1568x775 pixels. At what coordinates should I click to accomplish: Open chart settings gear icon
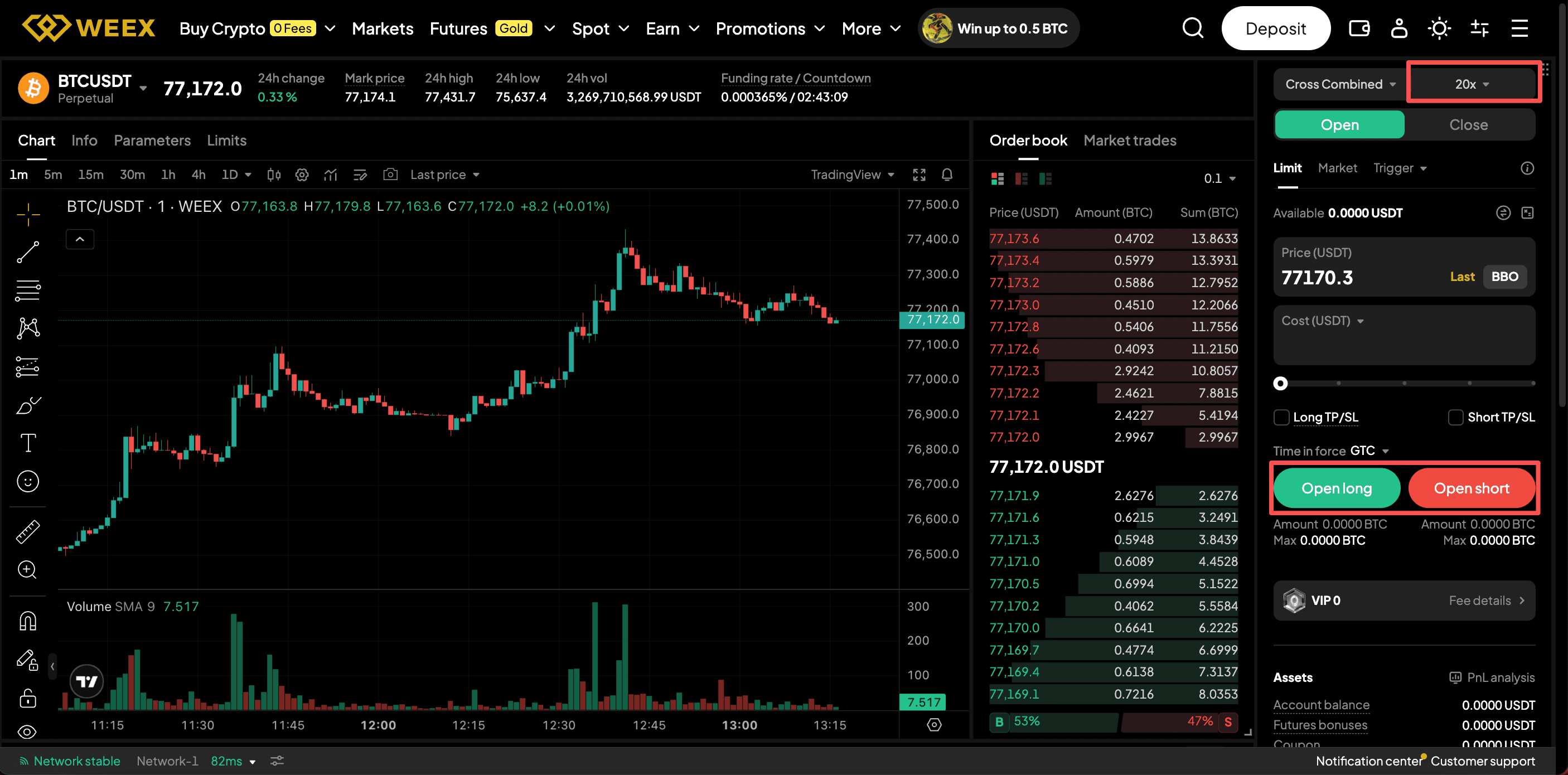tap(302, 175)
